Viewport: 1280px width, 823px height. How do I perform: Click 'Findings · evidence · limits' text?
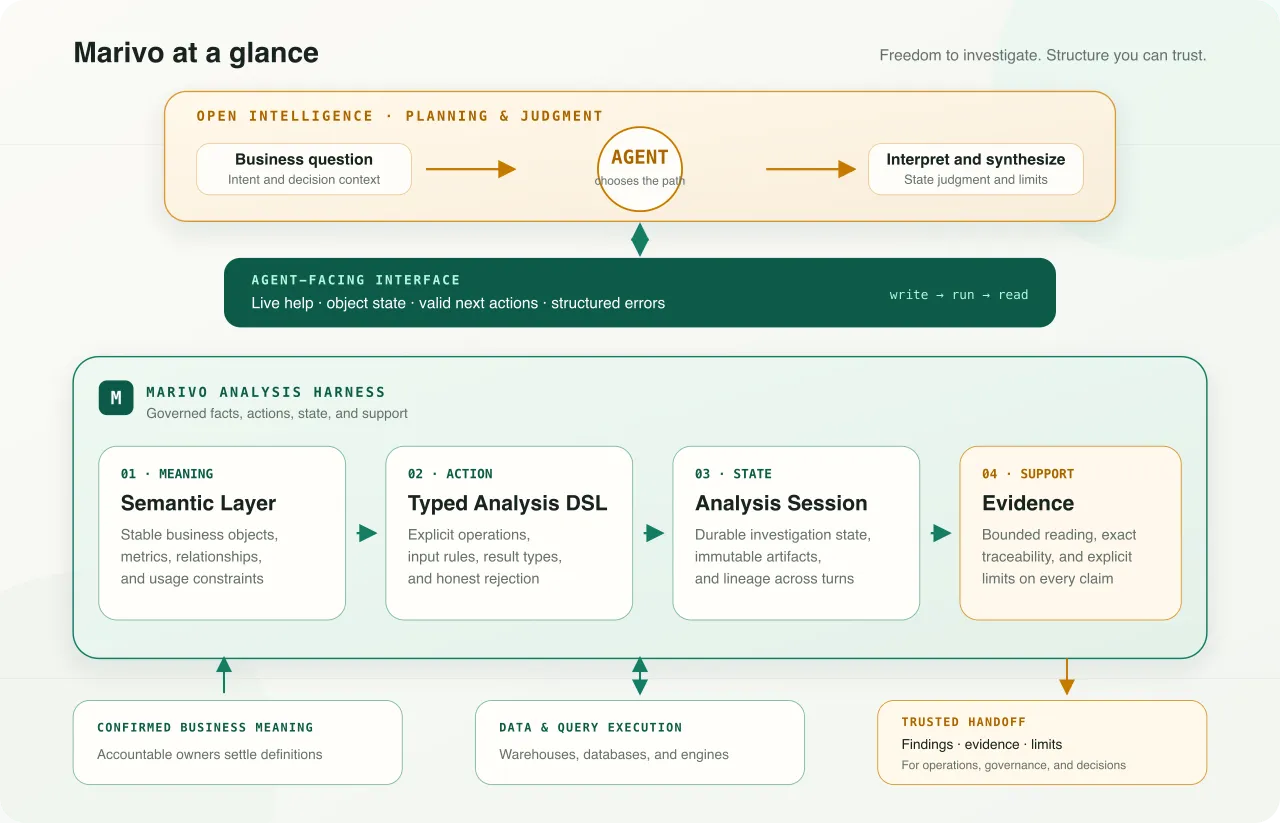click(x=982, y=744)
